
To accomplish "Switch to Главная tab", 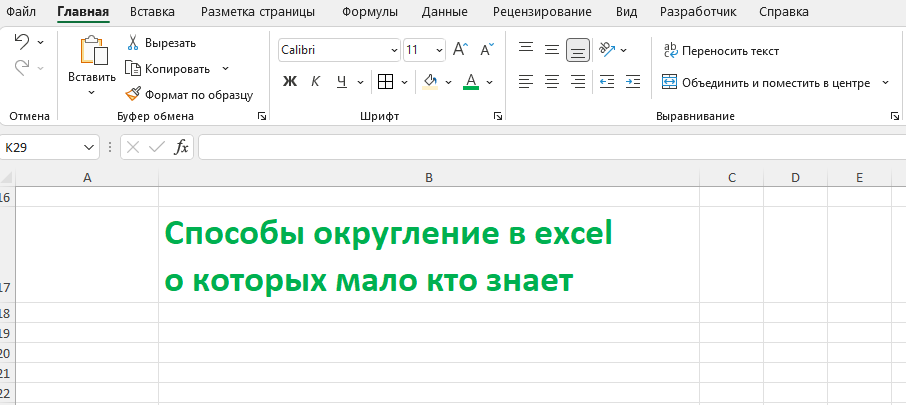I will pyautogui.click(x=83, y=12).
